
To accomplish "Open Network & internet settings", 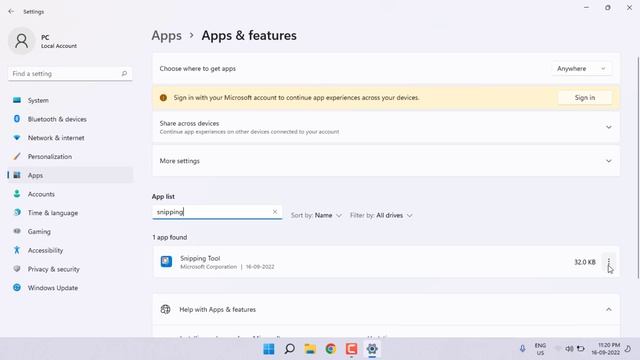I will pos(70,138).
